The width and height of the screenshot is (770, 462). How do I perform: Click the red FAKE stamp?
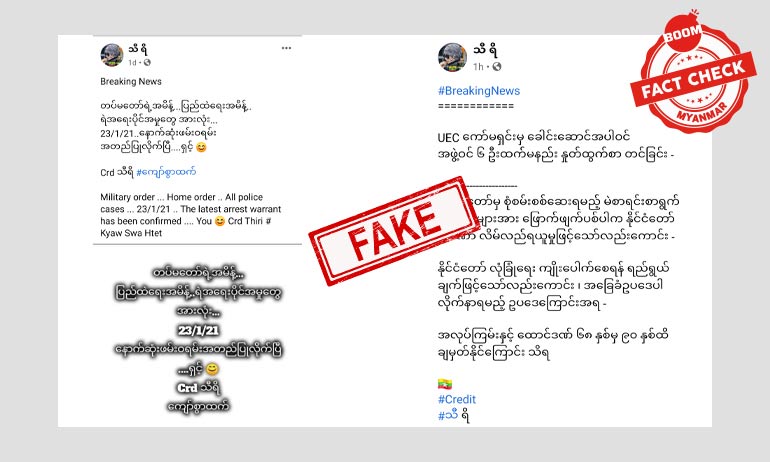[394, 230]
